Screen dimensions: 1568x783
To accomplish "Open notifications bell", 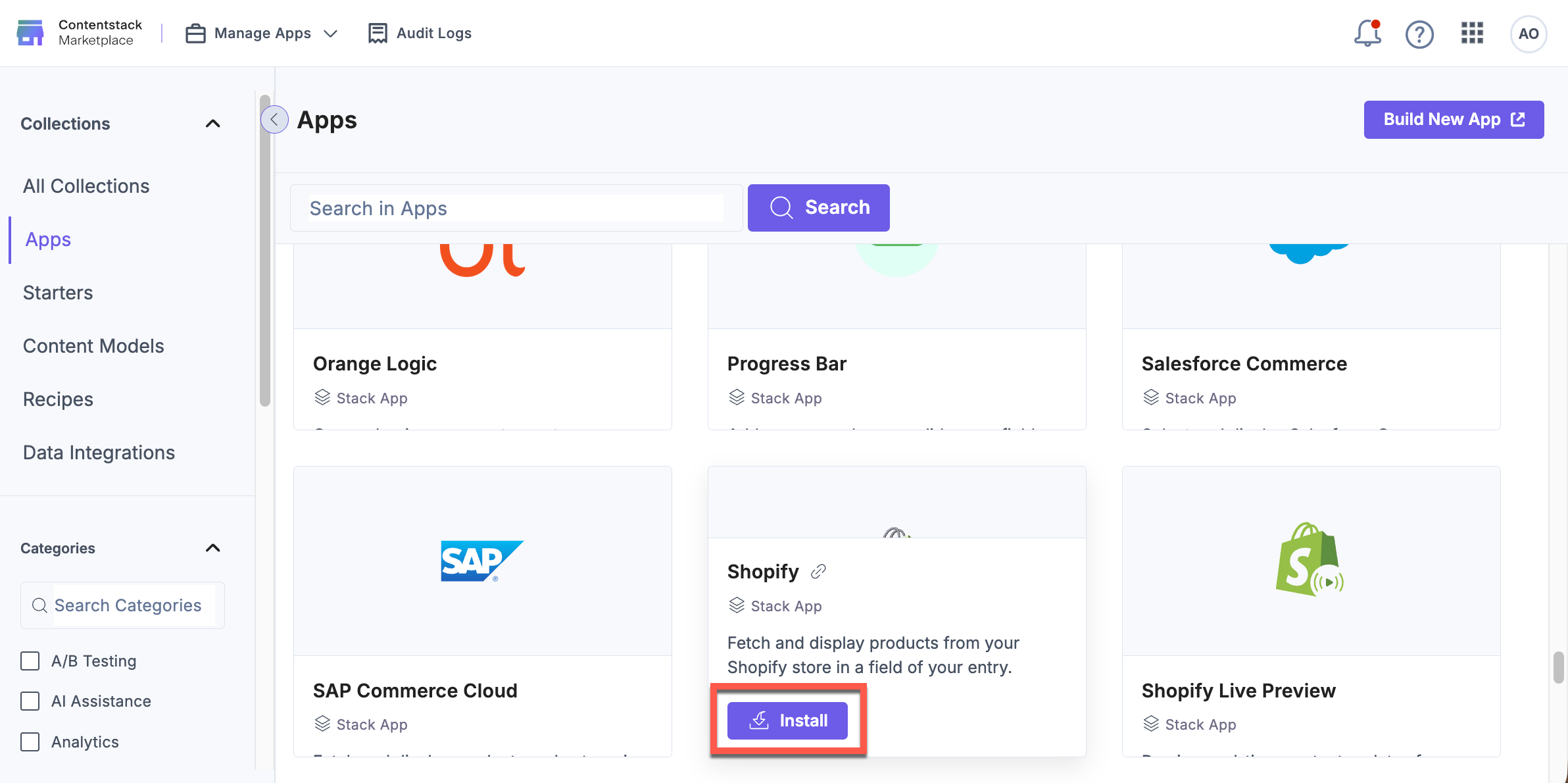I will 1367,33.
